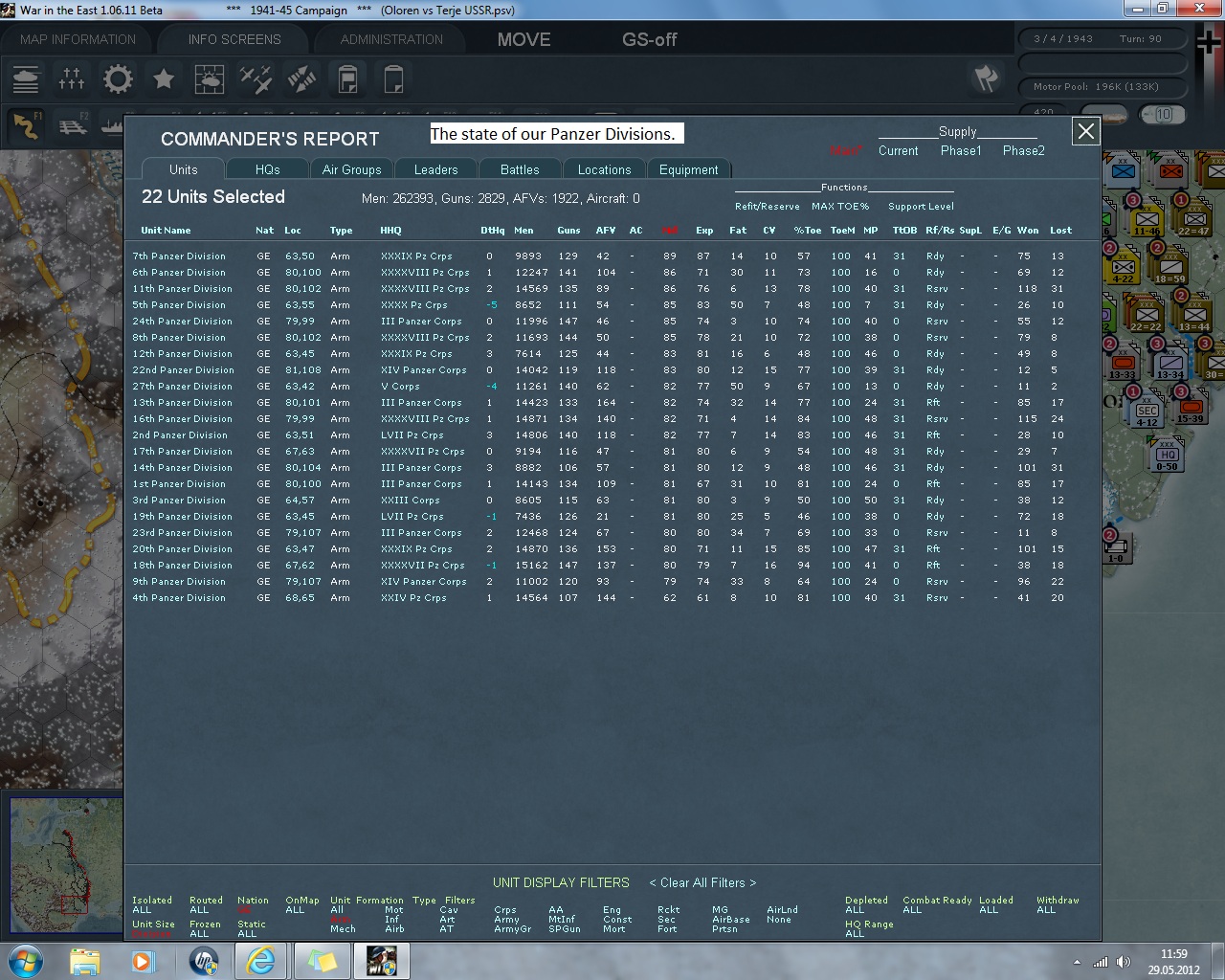Toggle the Isolated filter
This screenshot has height=980, width=1225.
click(152, 905)
